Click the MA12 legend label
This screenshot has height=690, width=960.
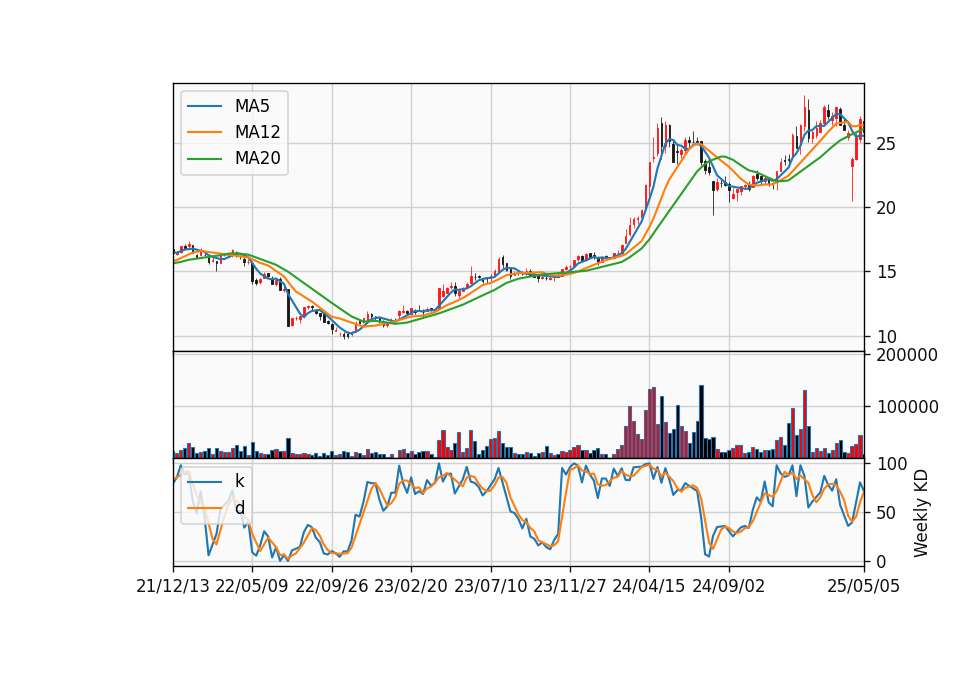pyautogui.click(x=257, y=132)
